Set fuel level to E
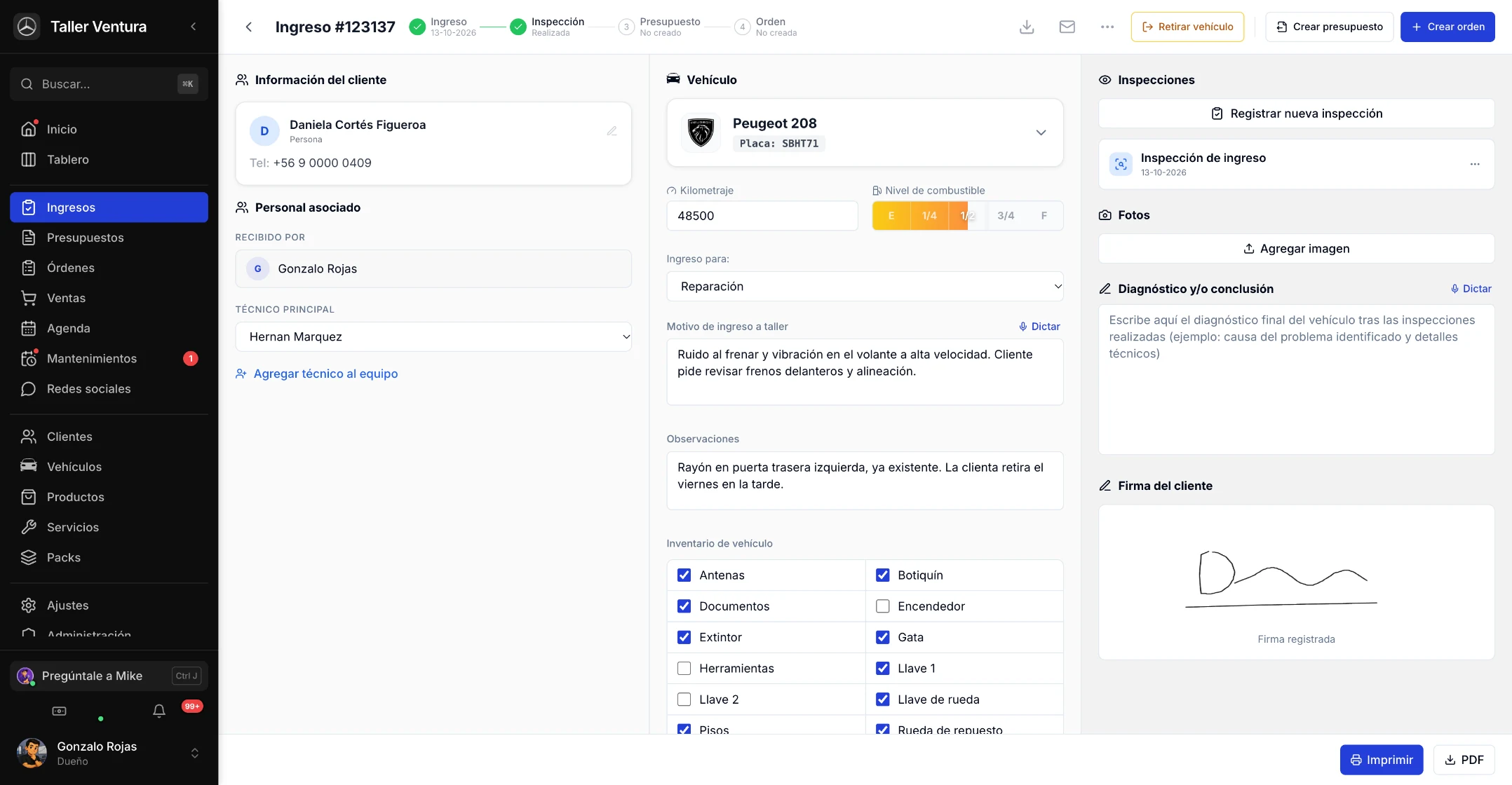Image resolution: width=1512 pixels, height=785 pixels. [891, 216]
